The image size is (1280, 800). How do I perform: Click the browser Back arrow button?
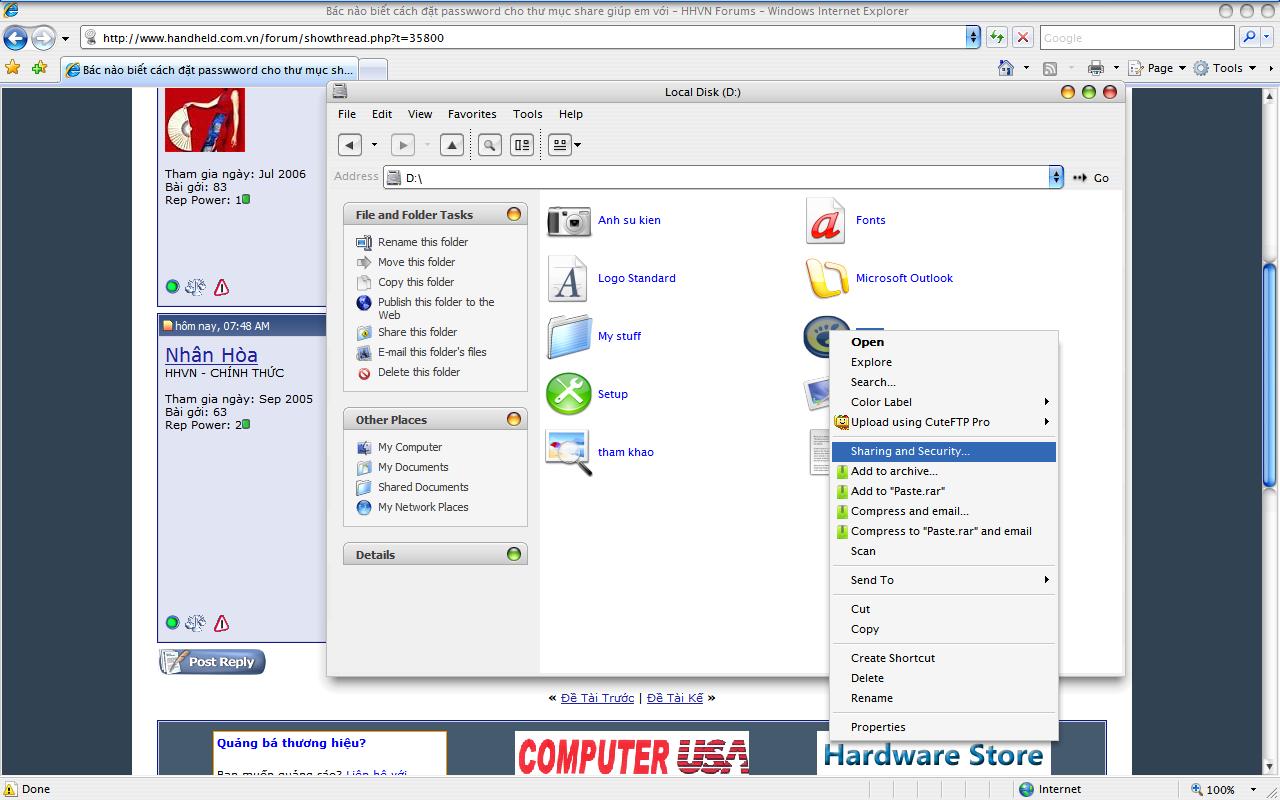[16, 38]
